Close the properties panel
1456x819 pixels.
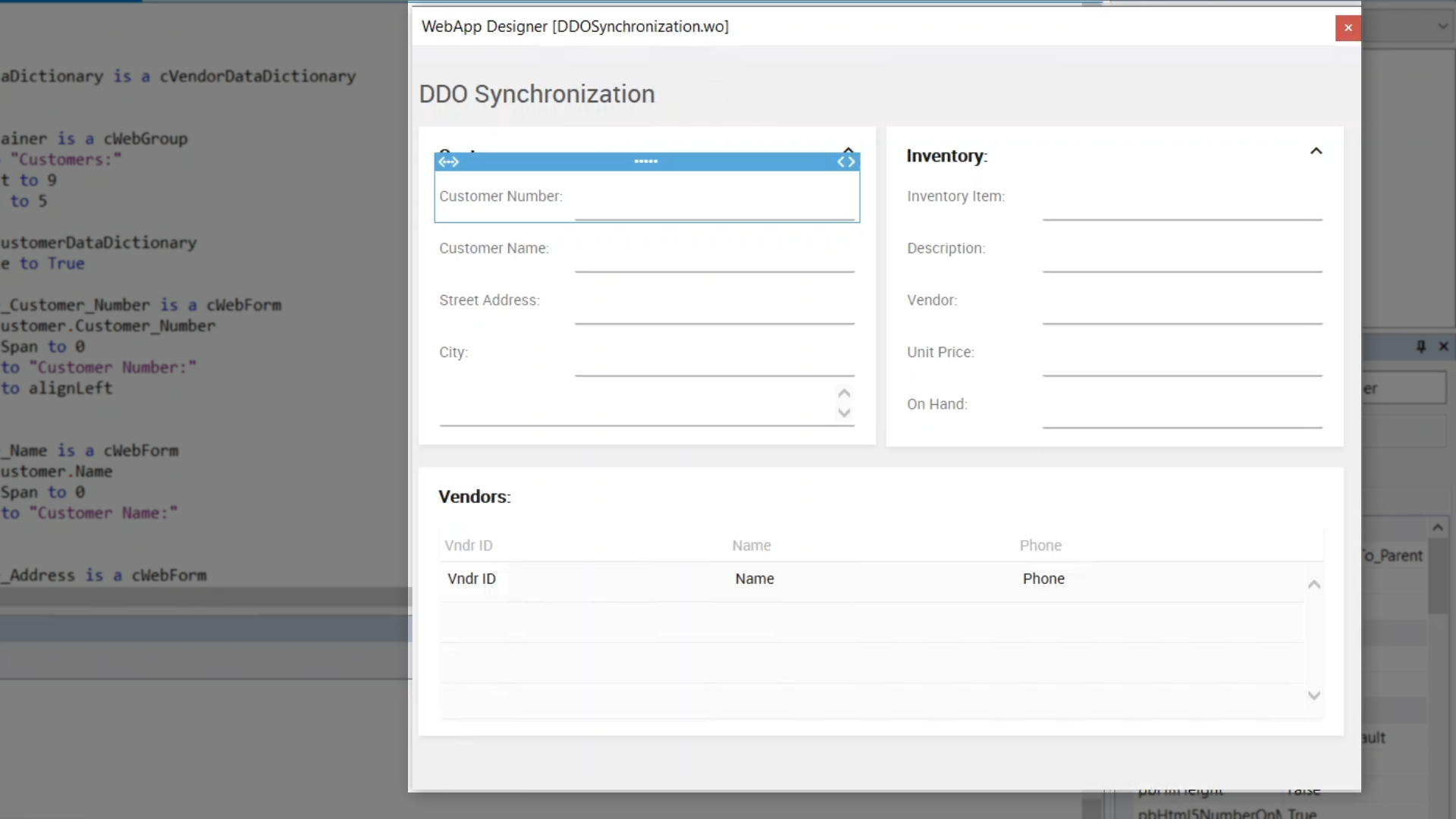pyautogui.click(x=1444, y=347)
